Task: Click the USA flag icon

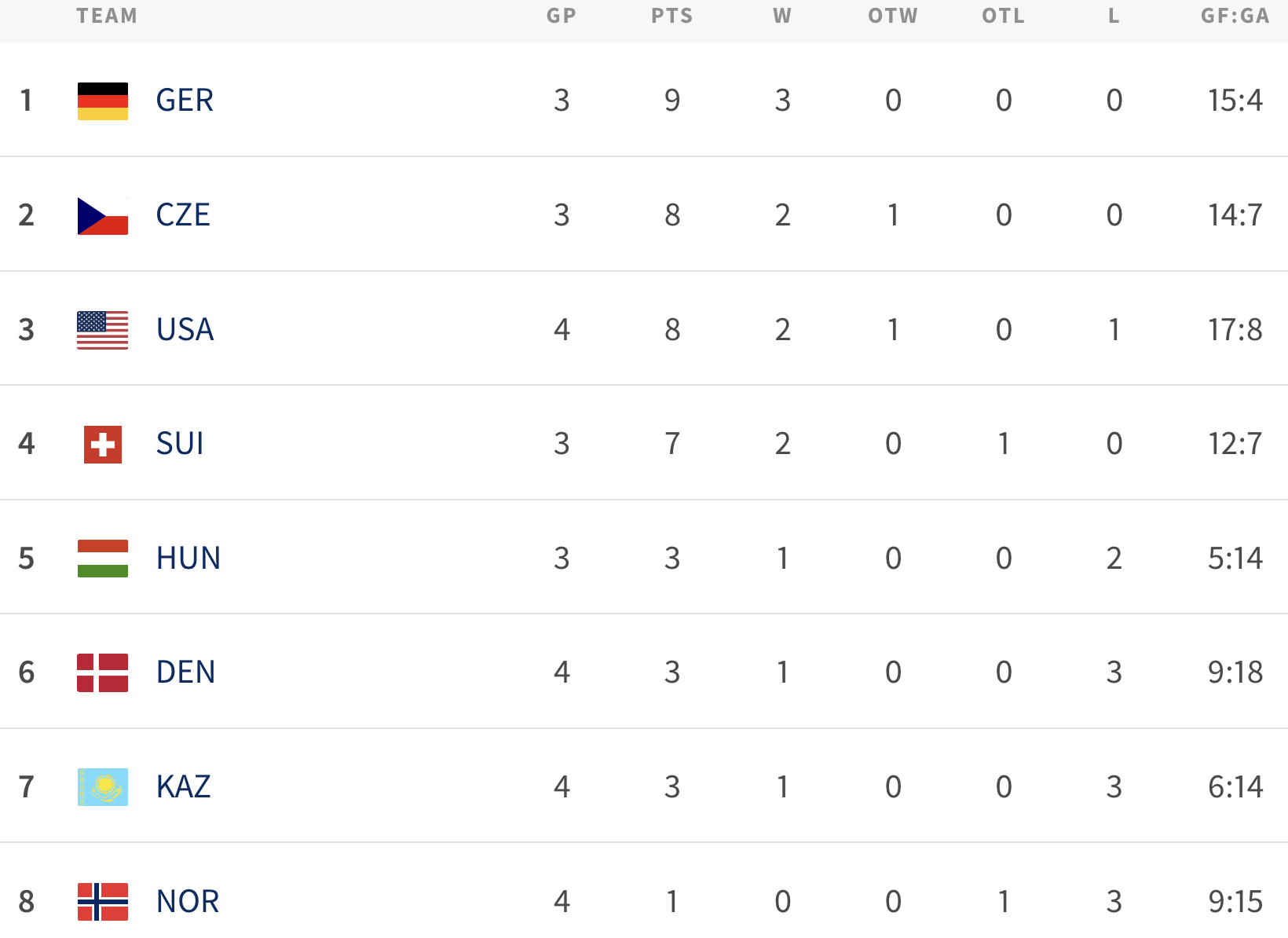Action: (103, 330)
